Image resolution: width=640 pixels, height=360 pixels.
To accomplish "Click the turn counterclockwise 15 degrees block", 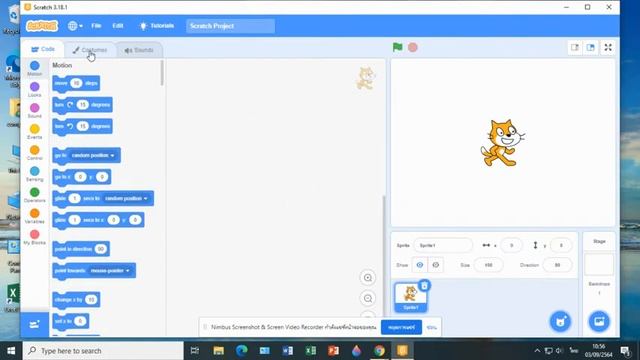I will pyautogui.click(x=82, y=126).
